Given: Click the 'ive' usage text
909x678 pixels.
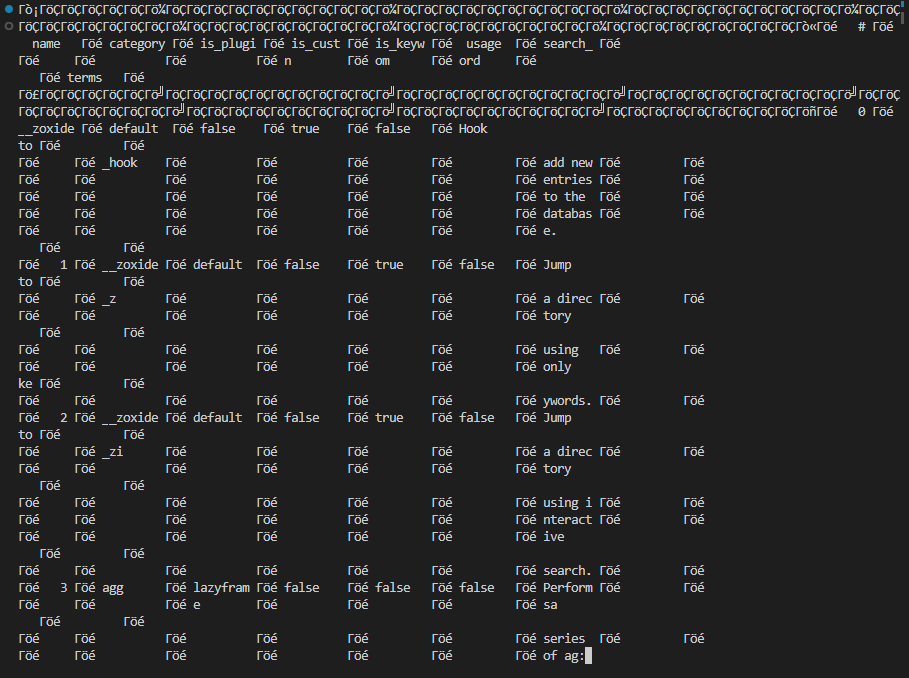Looking at the screenshot, I should [554, 537].
